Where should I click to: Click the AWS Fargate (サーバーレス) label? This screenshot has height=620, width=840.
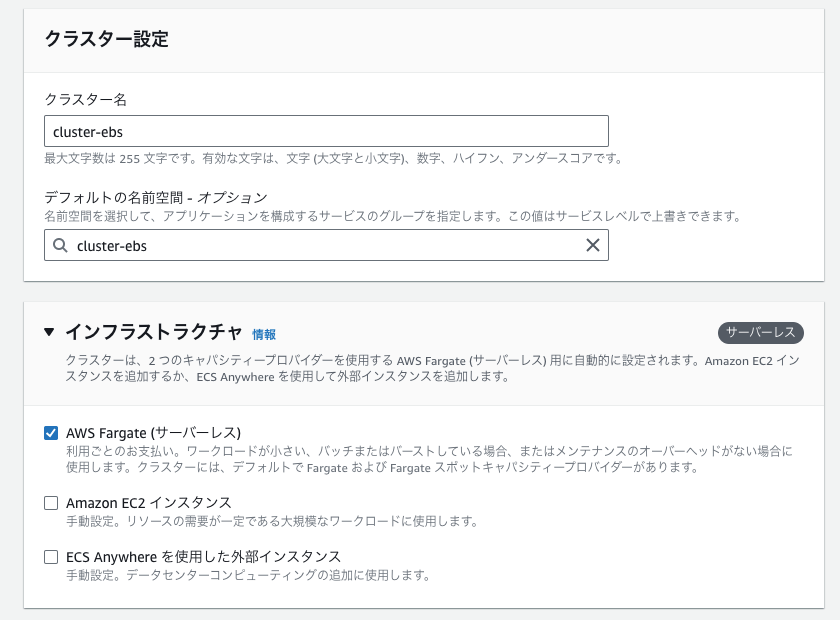153,432
